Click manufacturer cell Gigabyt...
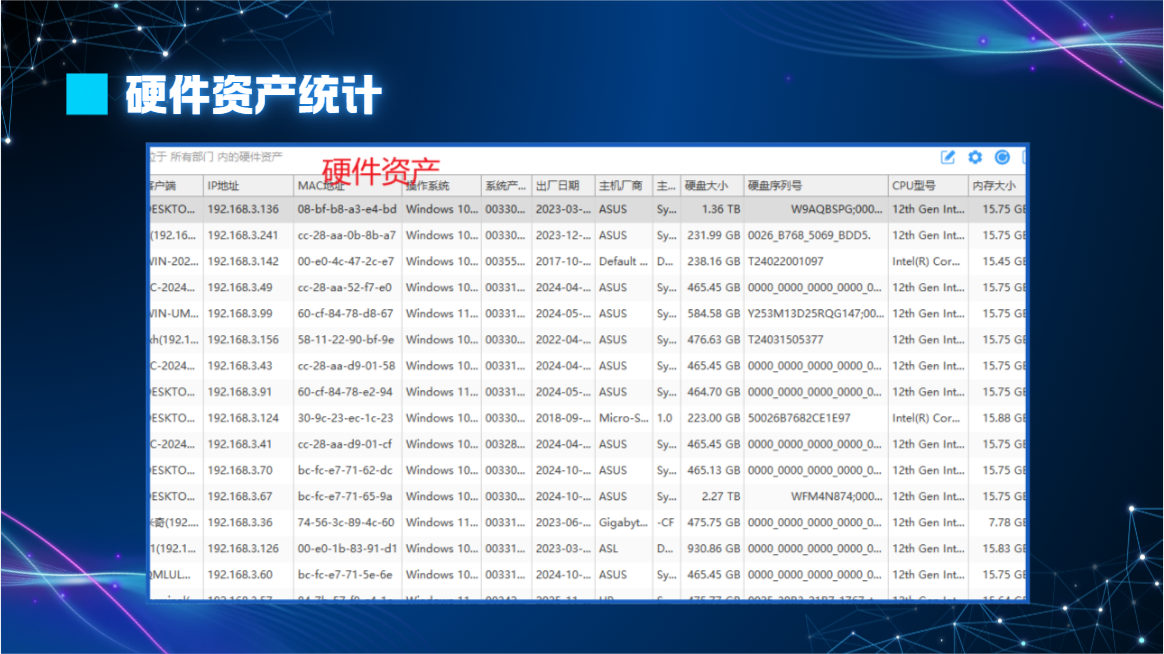Viewport: 1164px width, 654px height. [x=623, y=523]
